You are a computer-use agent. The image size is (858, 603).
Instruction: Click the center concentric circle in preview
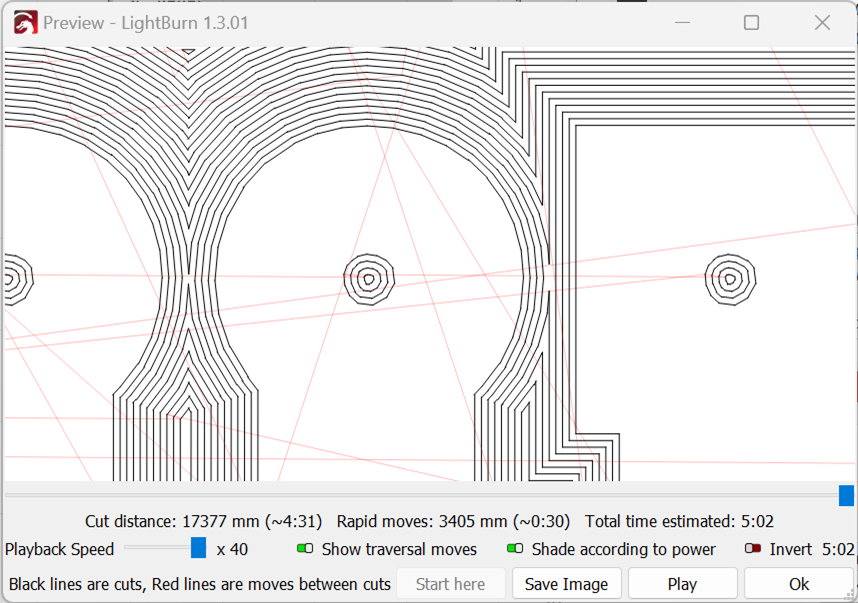coord(369,279)
